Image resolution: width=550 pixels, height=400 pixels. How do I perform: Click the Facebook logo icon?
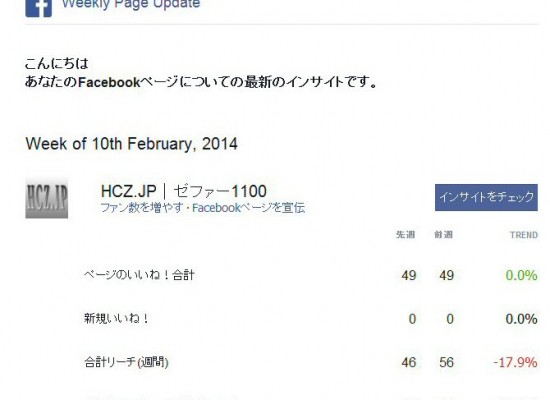(39, 7)
